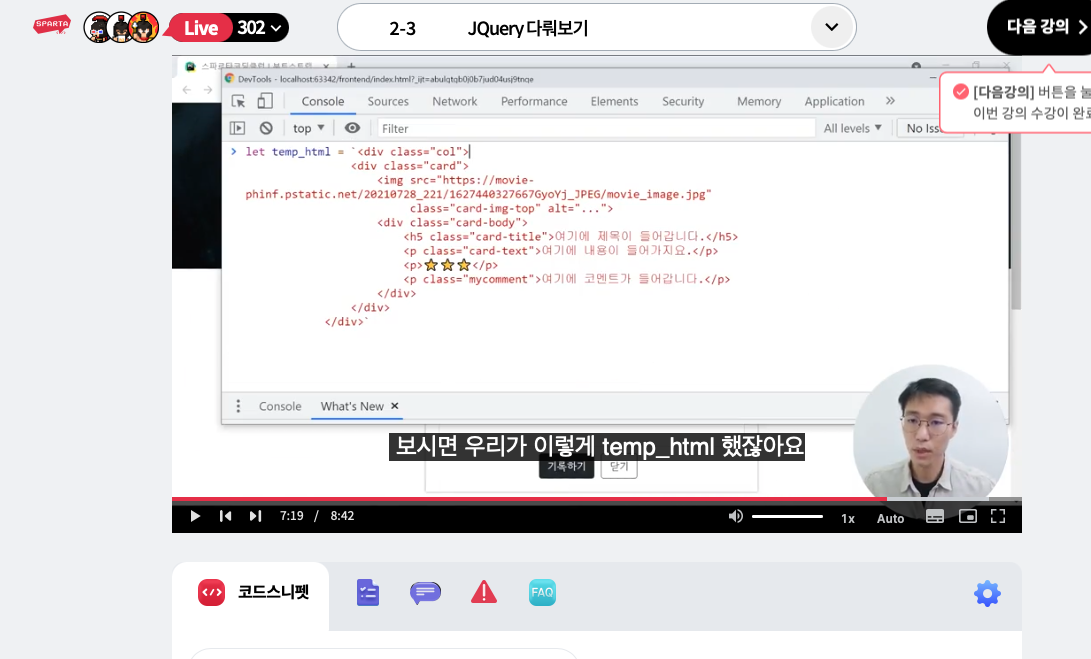1091x659 pixels.
Task: Play the lecture video
Action: pos(195,516)
